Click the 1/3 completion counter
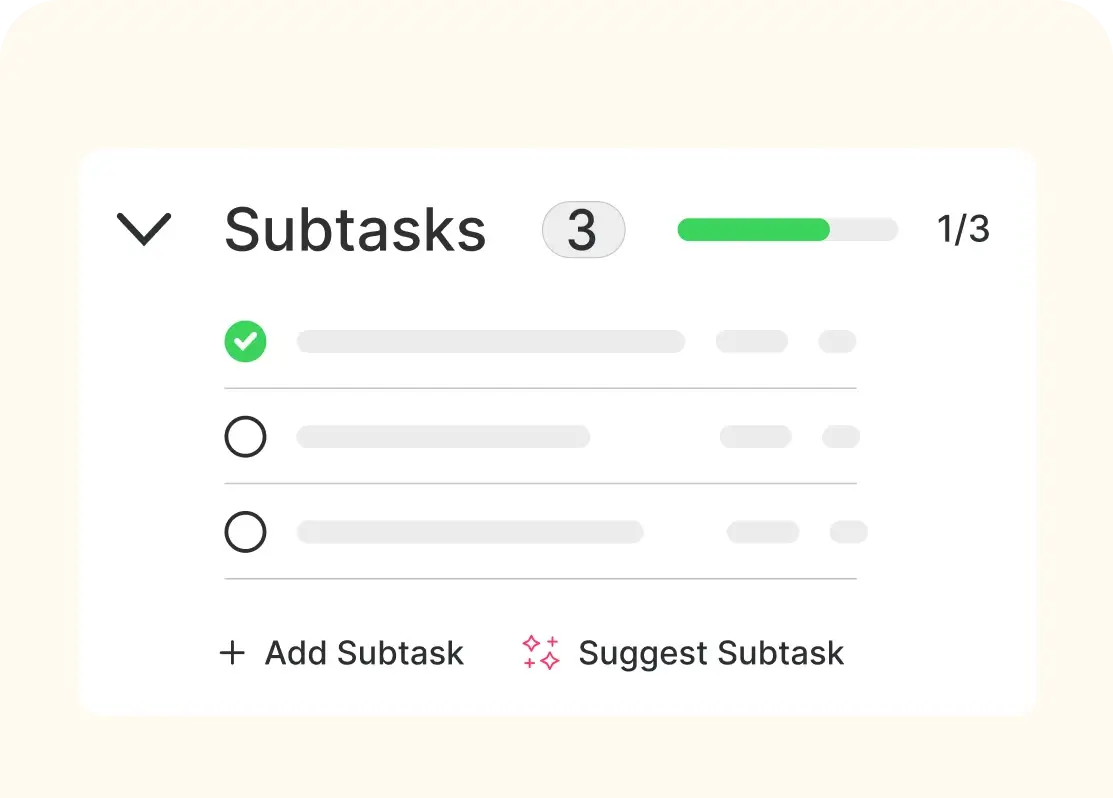Screen dimensions: 1113x798 pyautogui.click(x=963, y=230)
